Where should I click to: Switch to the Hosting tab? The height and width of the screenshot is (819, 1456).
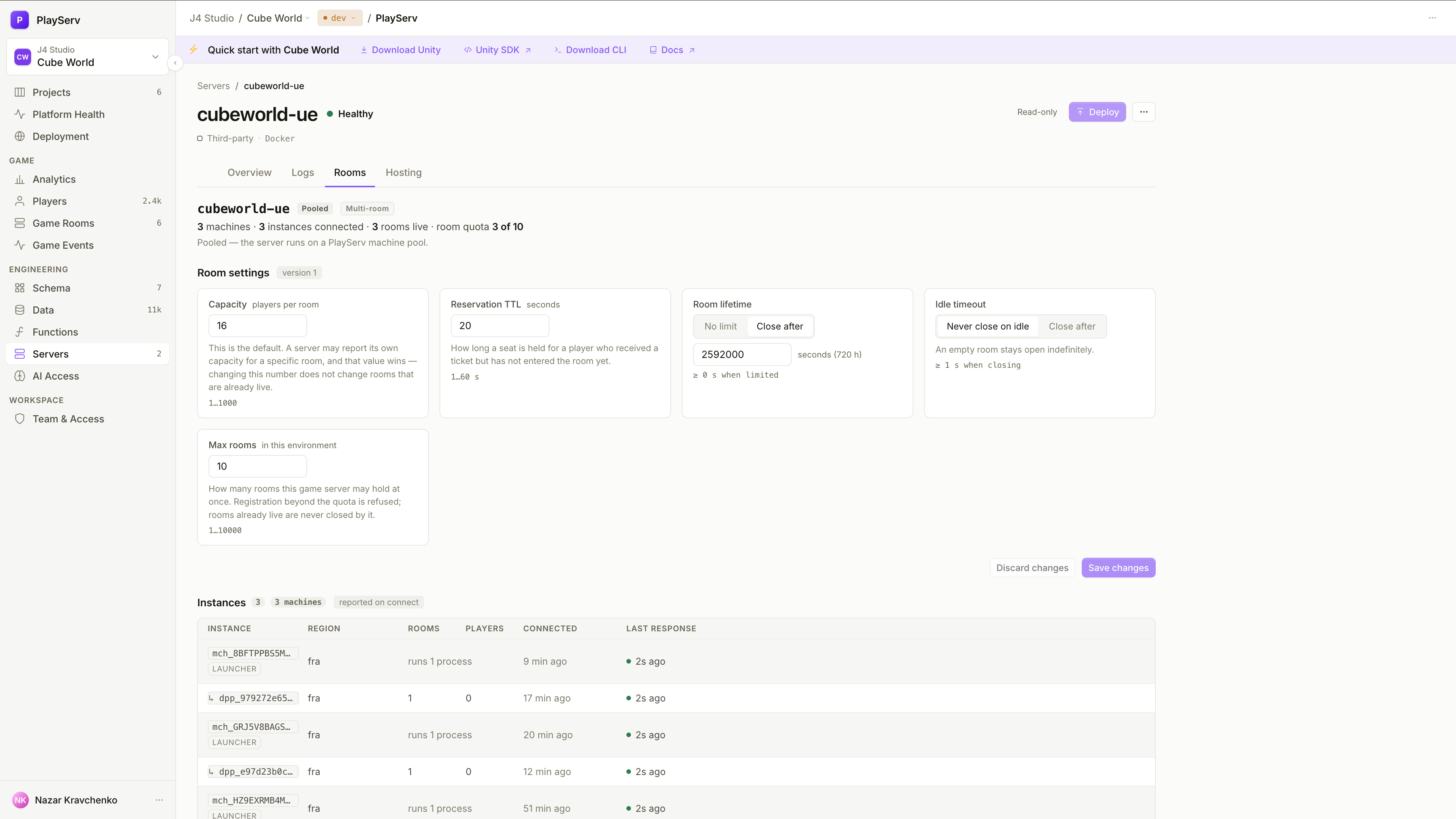[x=403, y=173]
